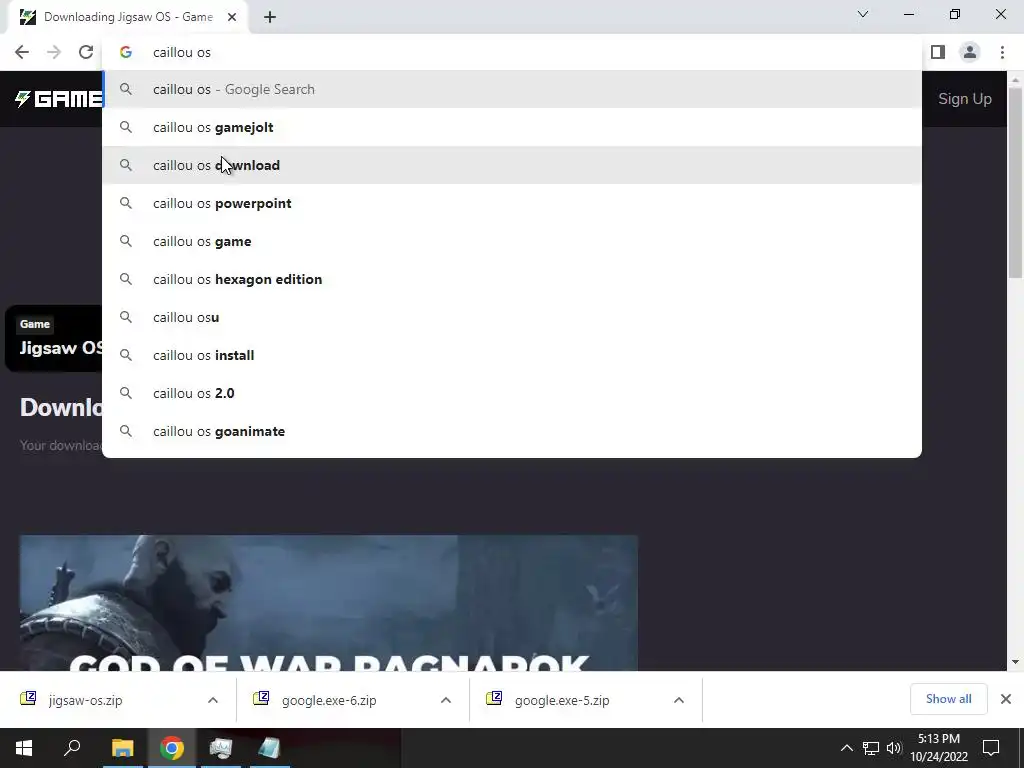1024x768 pixels.
Task: Click the Google icon in address bar
Action: [x=126, y=52]
